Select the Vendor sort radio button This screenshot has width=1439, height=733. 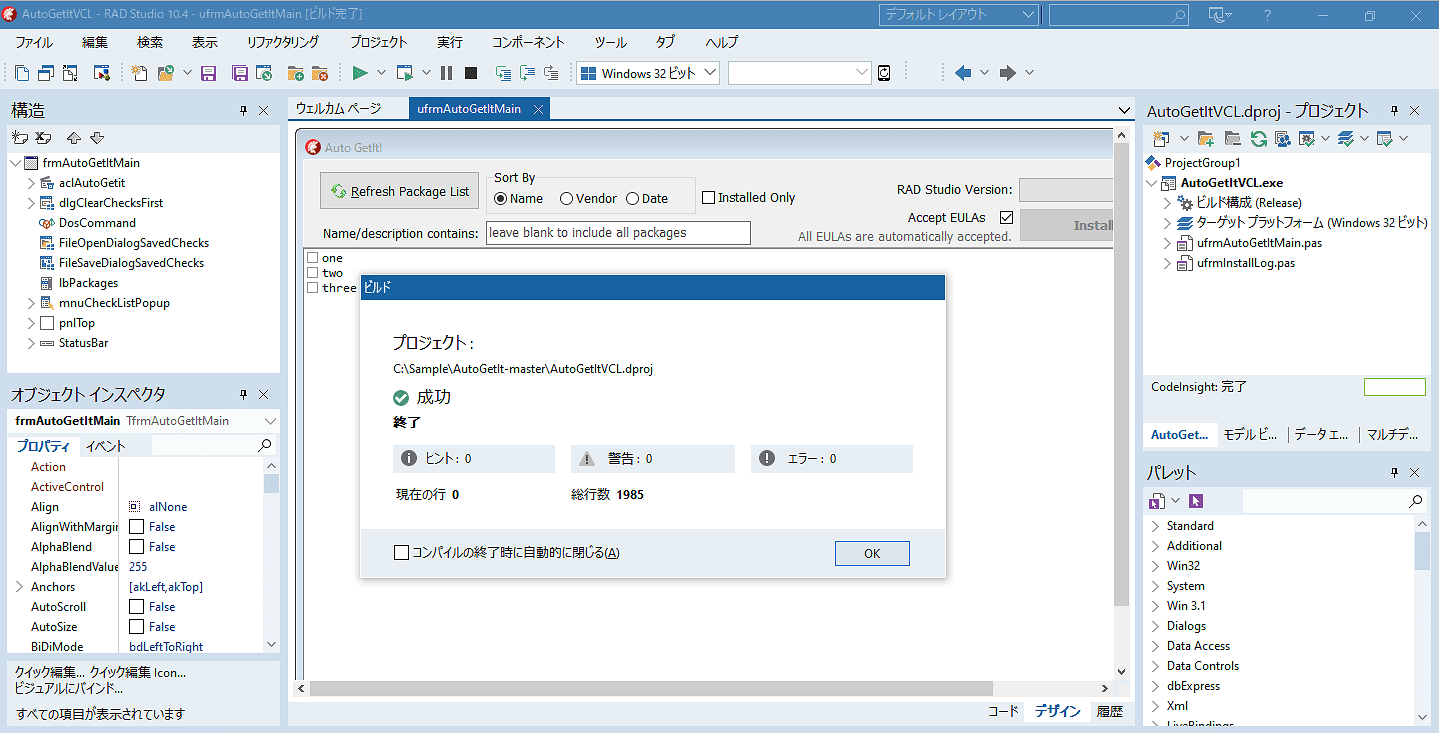click(x=566, y=198)
